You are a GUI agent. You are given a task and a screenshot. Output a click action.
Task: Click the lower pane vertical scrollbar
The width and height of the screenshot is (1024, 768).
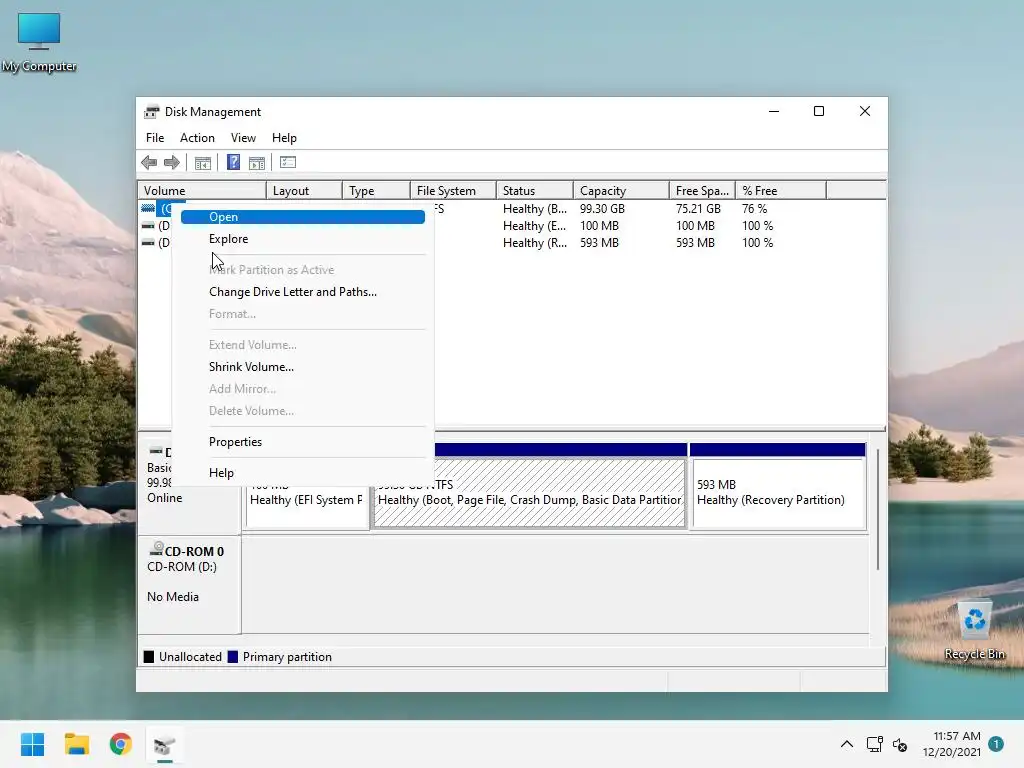click(877, 509)
